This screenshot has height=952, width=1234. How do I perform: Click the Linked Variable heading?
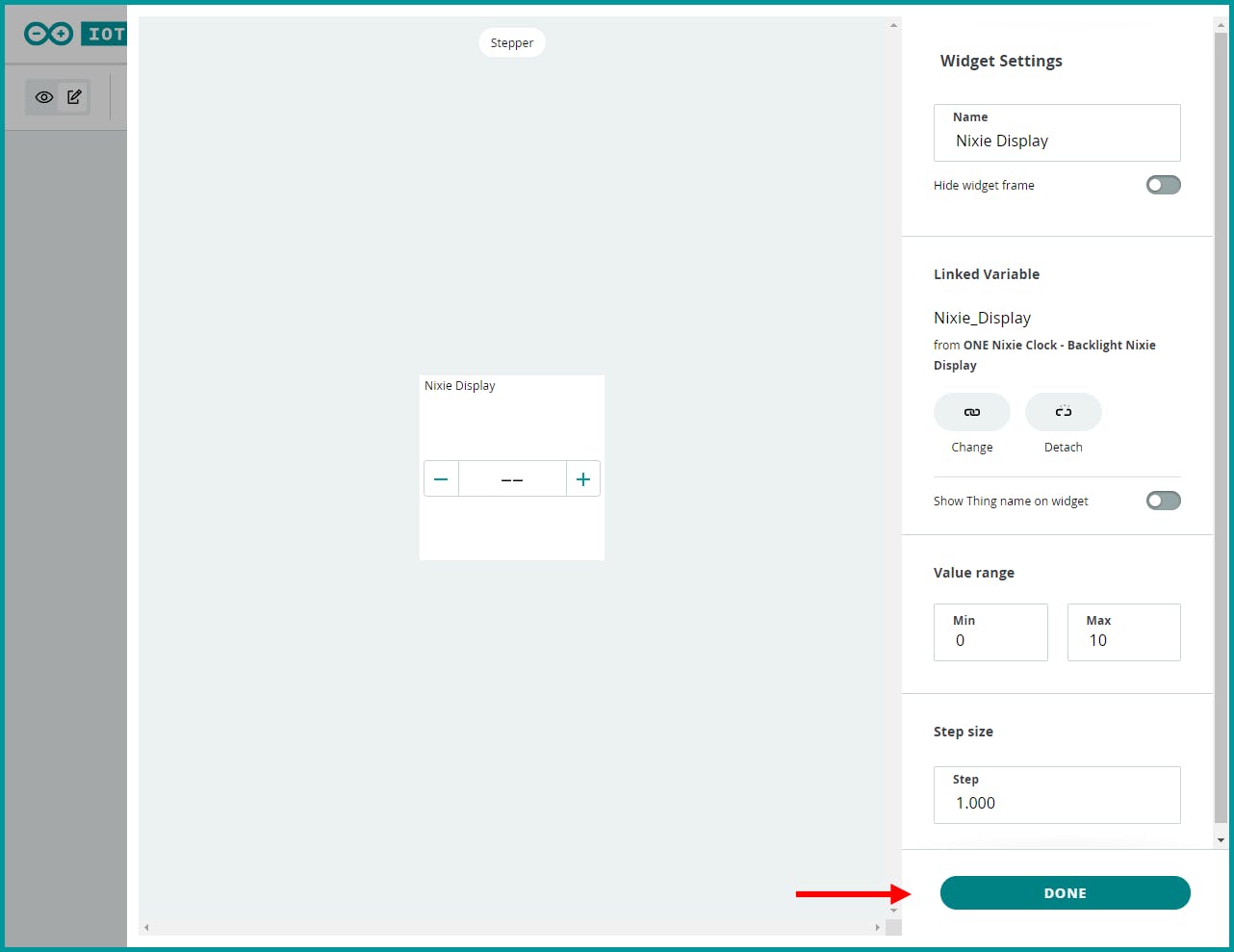coord(987,274)
